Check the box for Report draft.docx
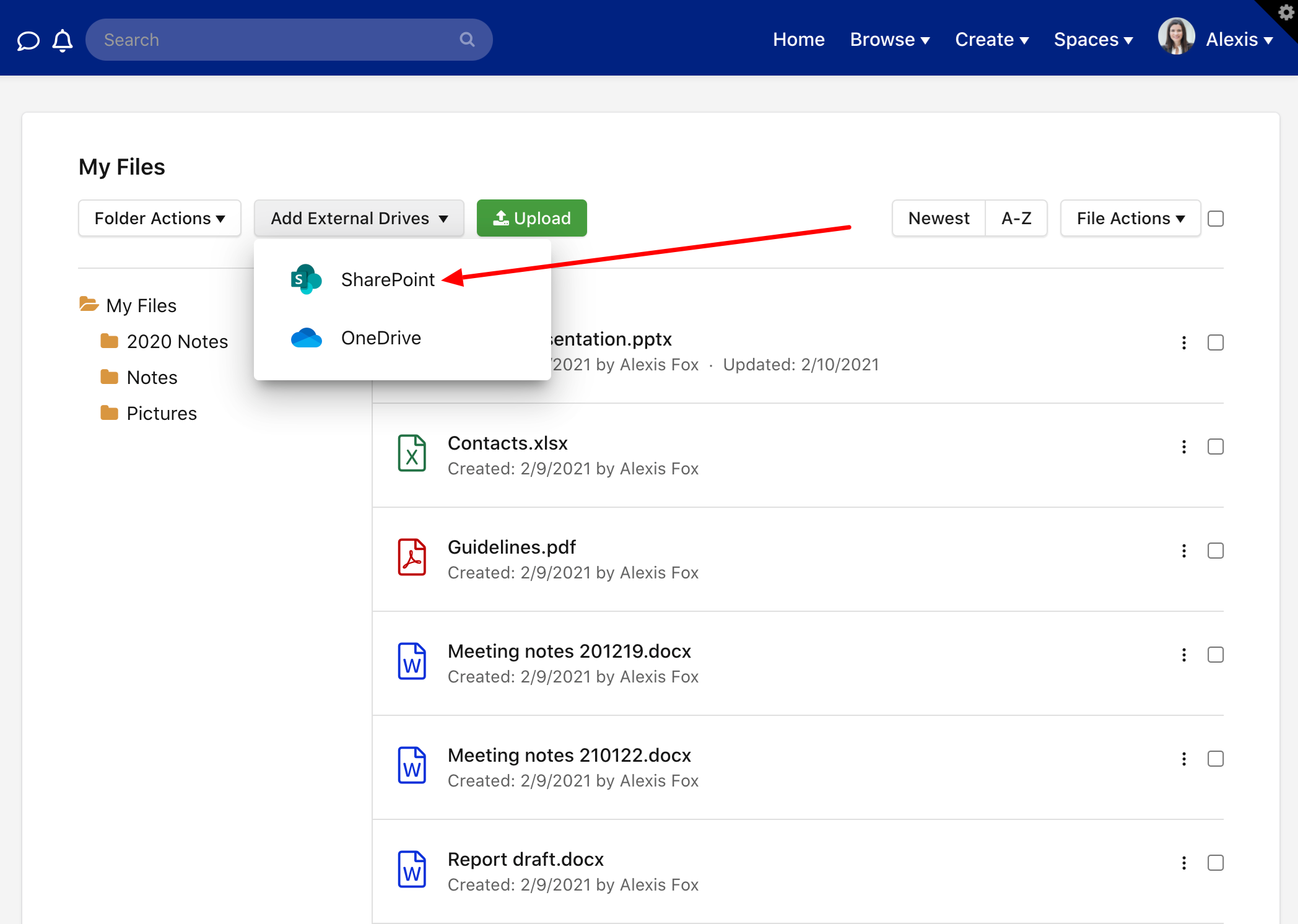The image size is (1298, 924). pyautogui.click(x=1216, y=863)
